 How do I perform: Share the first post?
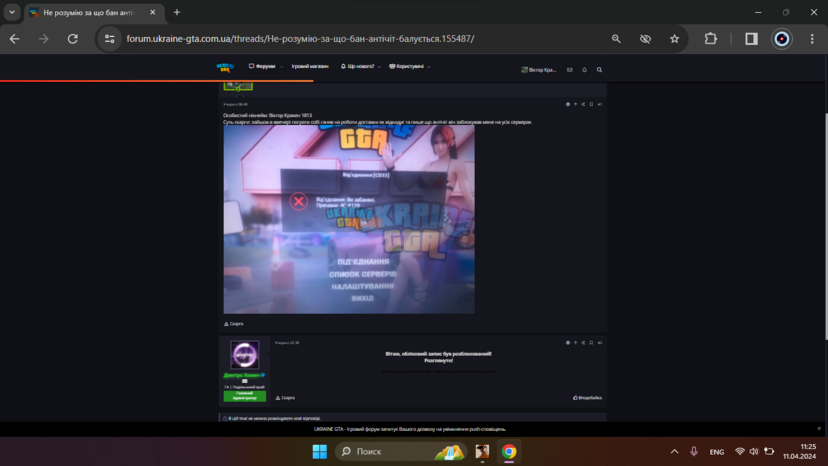point(583,105)
